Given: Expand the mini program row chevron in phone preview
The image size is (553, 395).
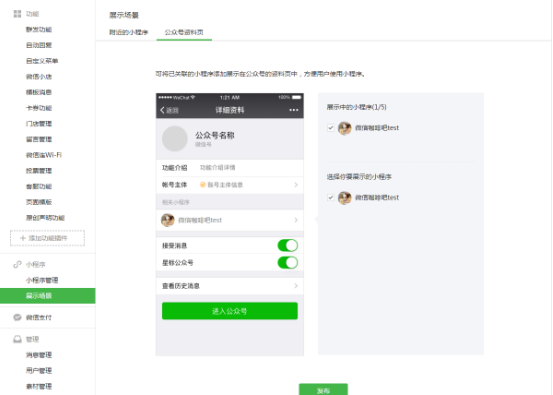Looking at the screenshot, I should coord(296,220).
